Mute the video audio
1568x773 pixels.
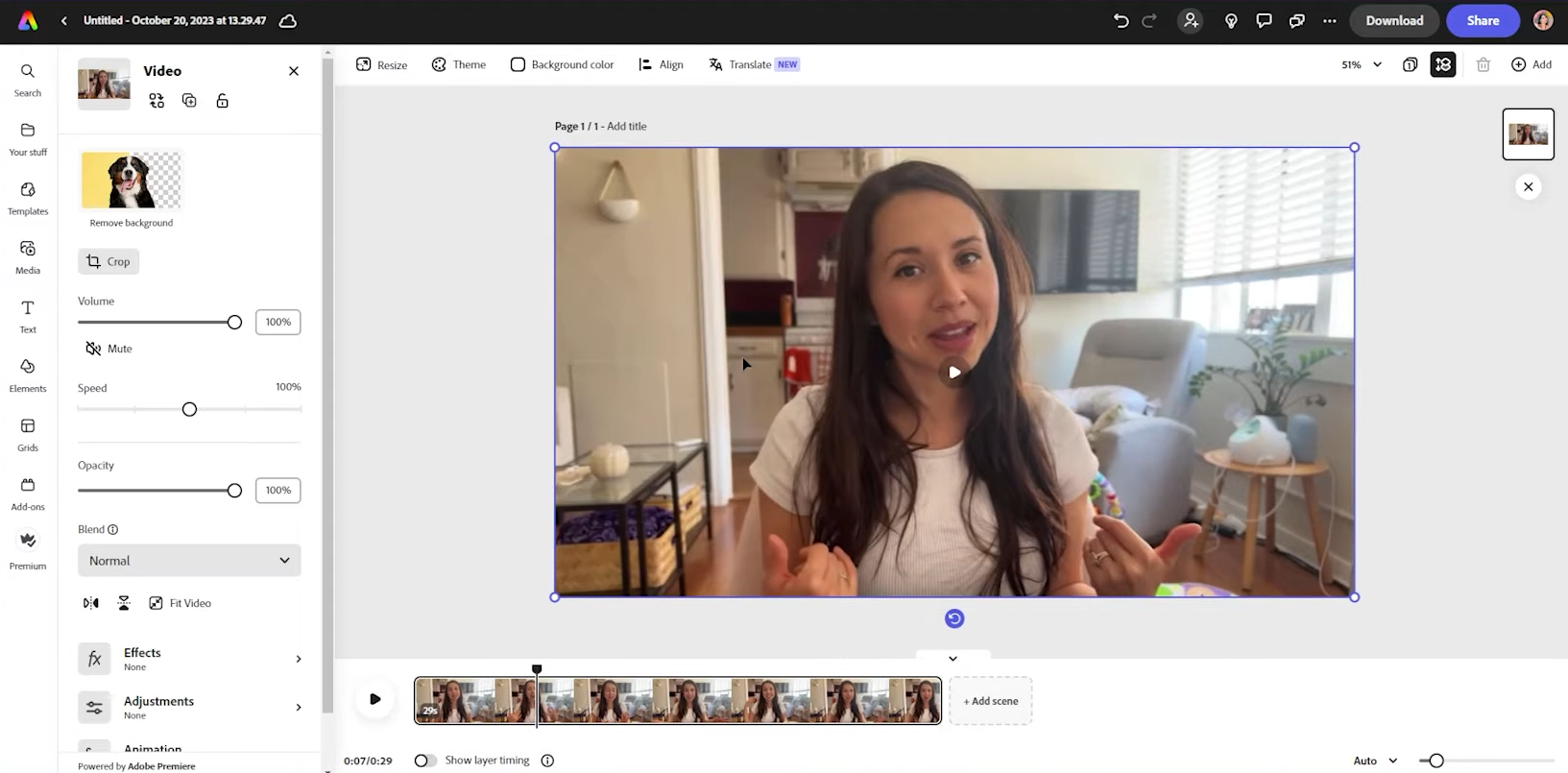109,349
